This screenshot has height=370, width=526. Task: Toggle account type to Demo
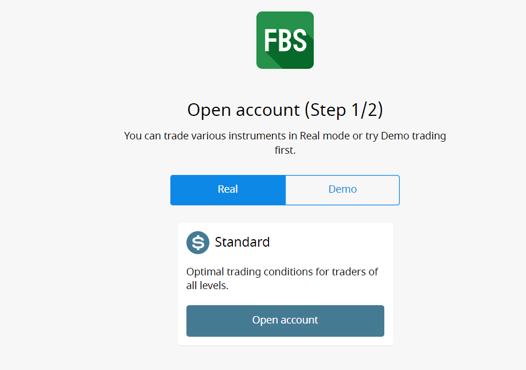343,190
